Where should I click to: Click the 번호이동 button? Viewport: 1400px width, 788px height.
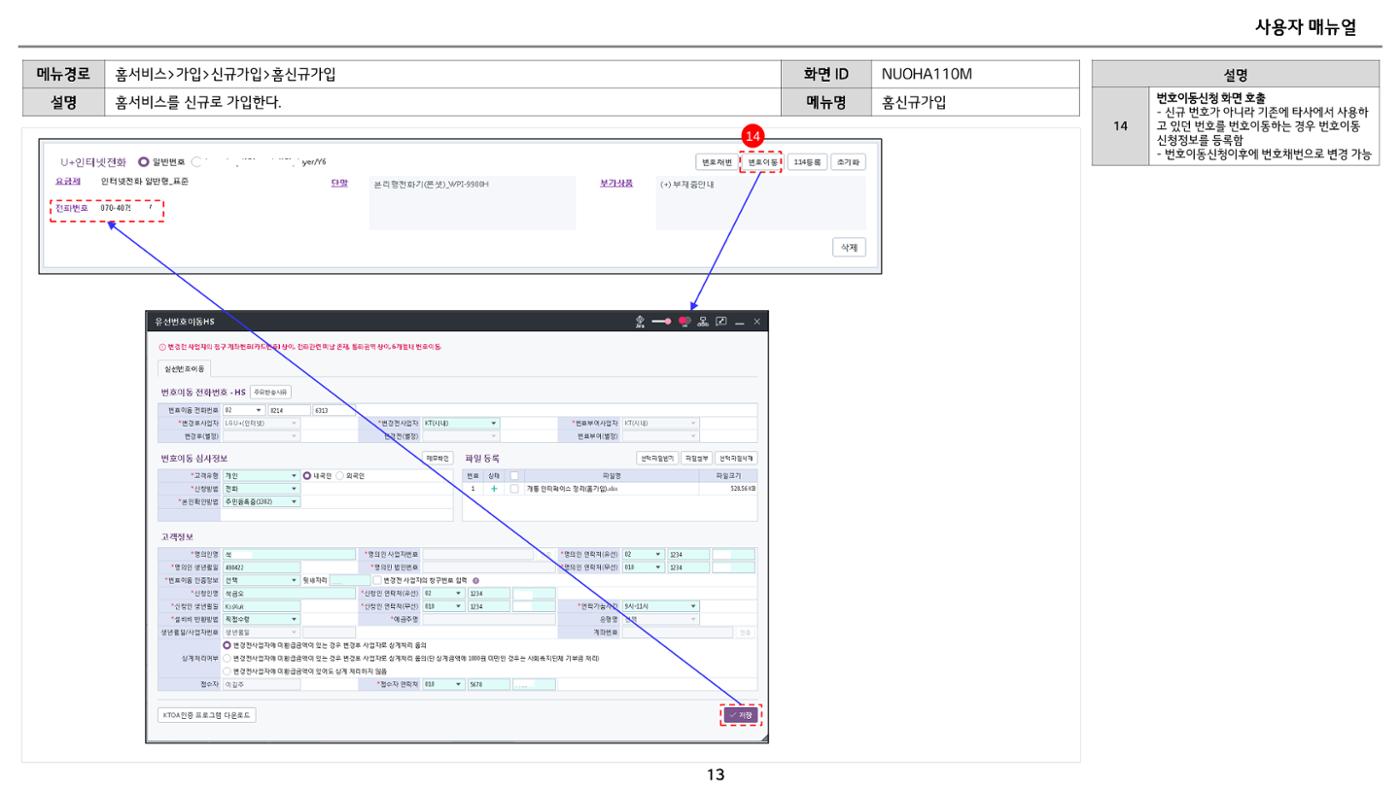pyautogui.click(x=762, y=162)
